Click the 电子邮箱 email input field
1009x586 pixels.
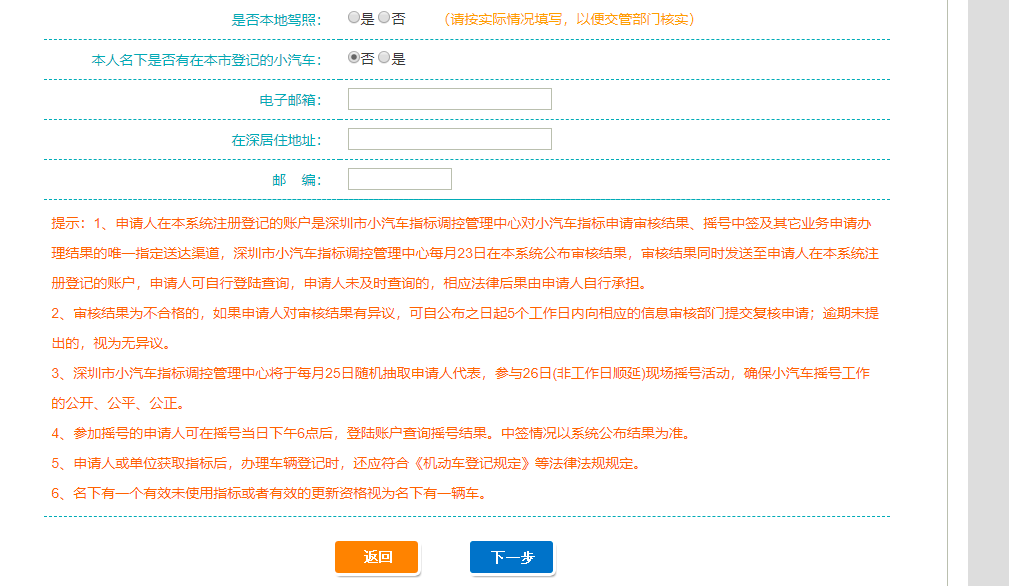(448, 98)
